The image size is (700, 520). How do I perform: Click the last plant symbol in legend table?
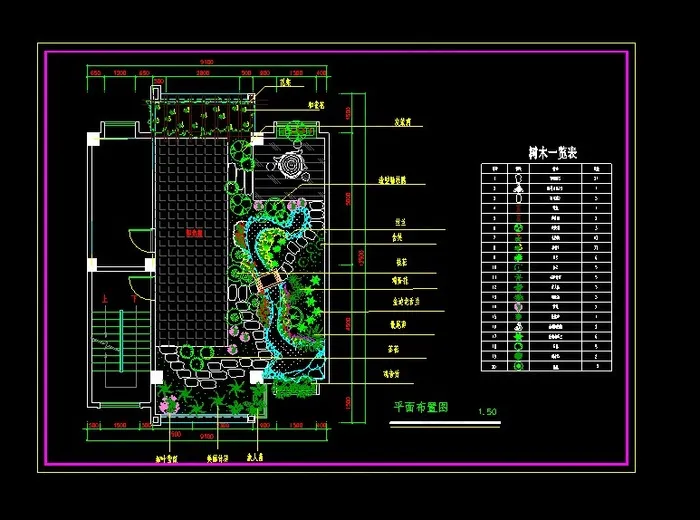pos(518,366)
